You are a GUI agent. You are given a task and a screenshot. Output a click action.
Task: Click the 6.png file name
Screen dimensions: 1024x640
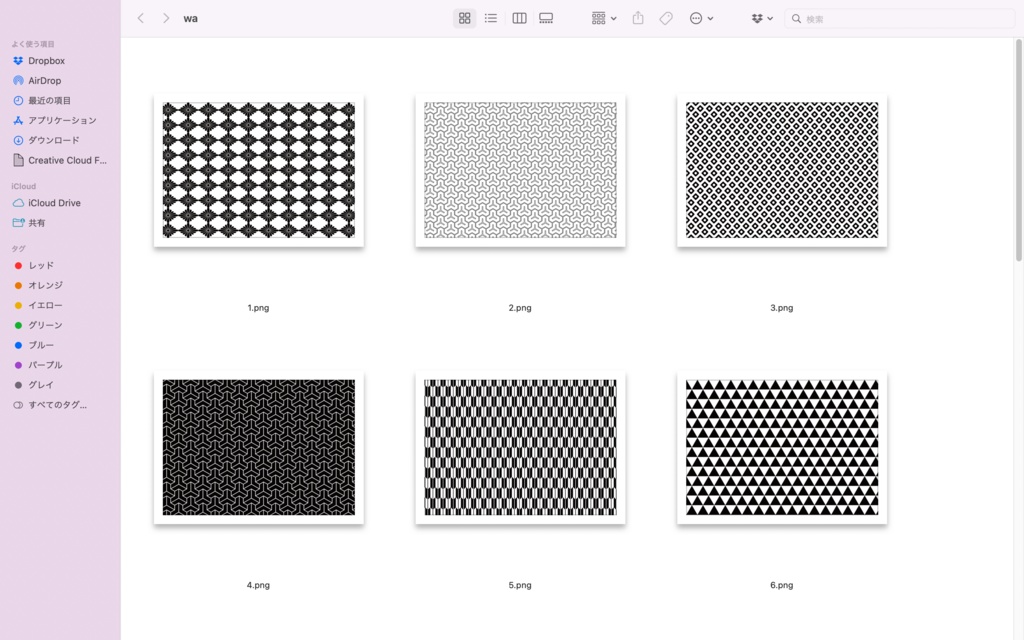click(781, 585)
